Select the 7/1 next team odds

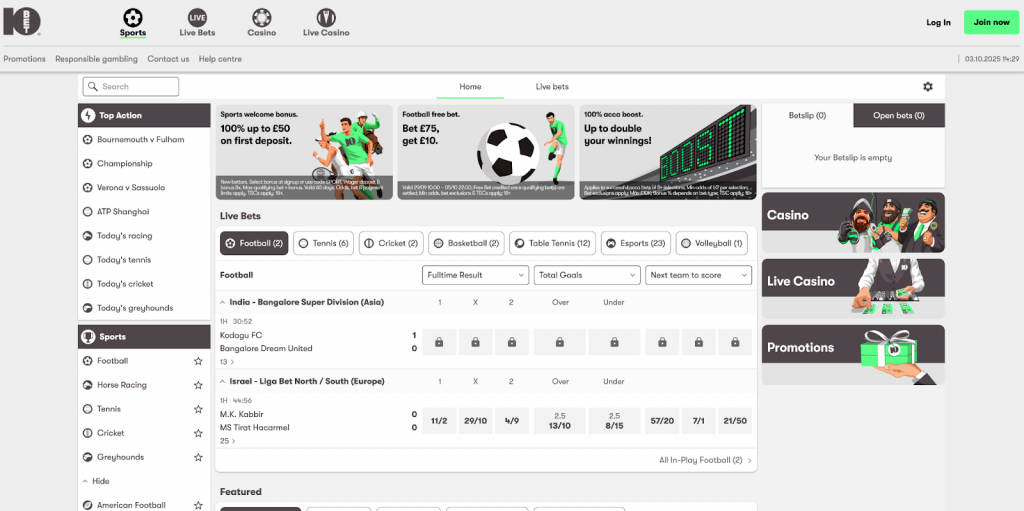pyautogui.click(x=698, y=421)
